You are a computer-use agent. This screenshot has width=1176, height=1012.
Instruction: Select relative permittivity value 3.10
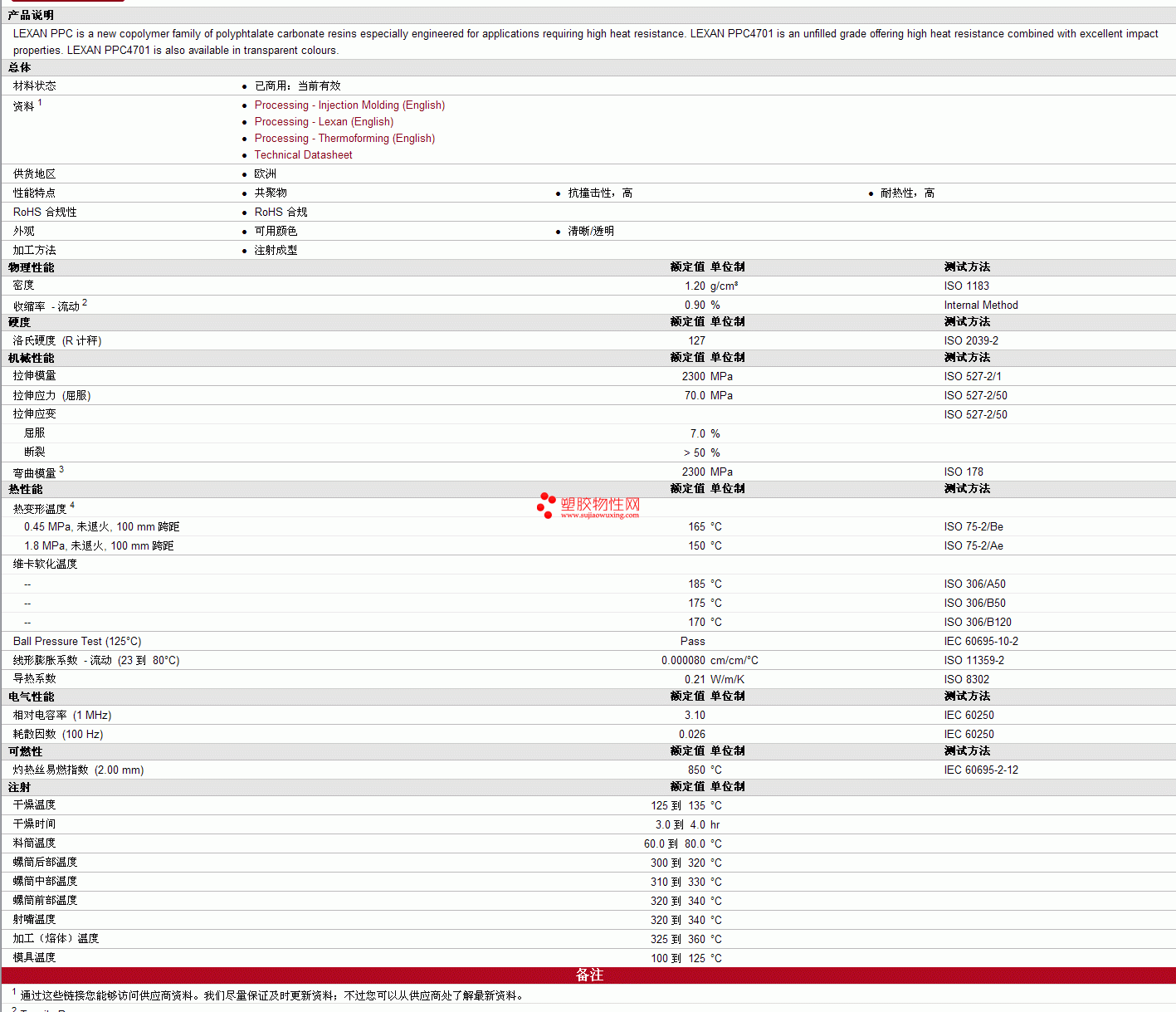click(x=695, y=716)
